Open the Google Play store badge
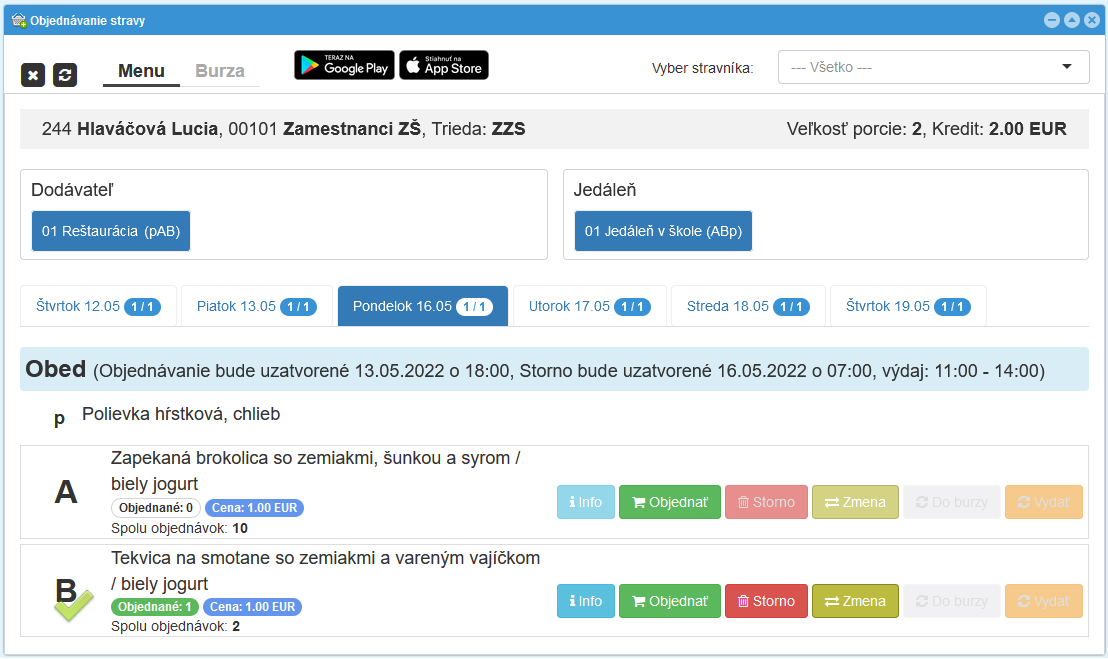This screenshot has height=659, width=1108. pyautogui.click(x=344, y=64)
